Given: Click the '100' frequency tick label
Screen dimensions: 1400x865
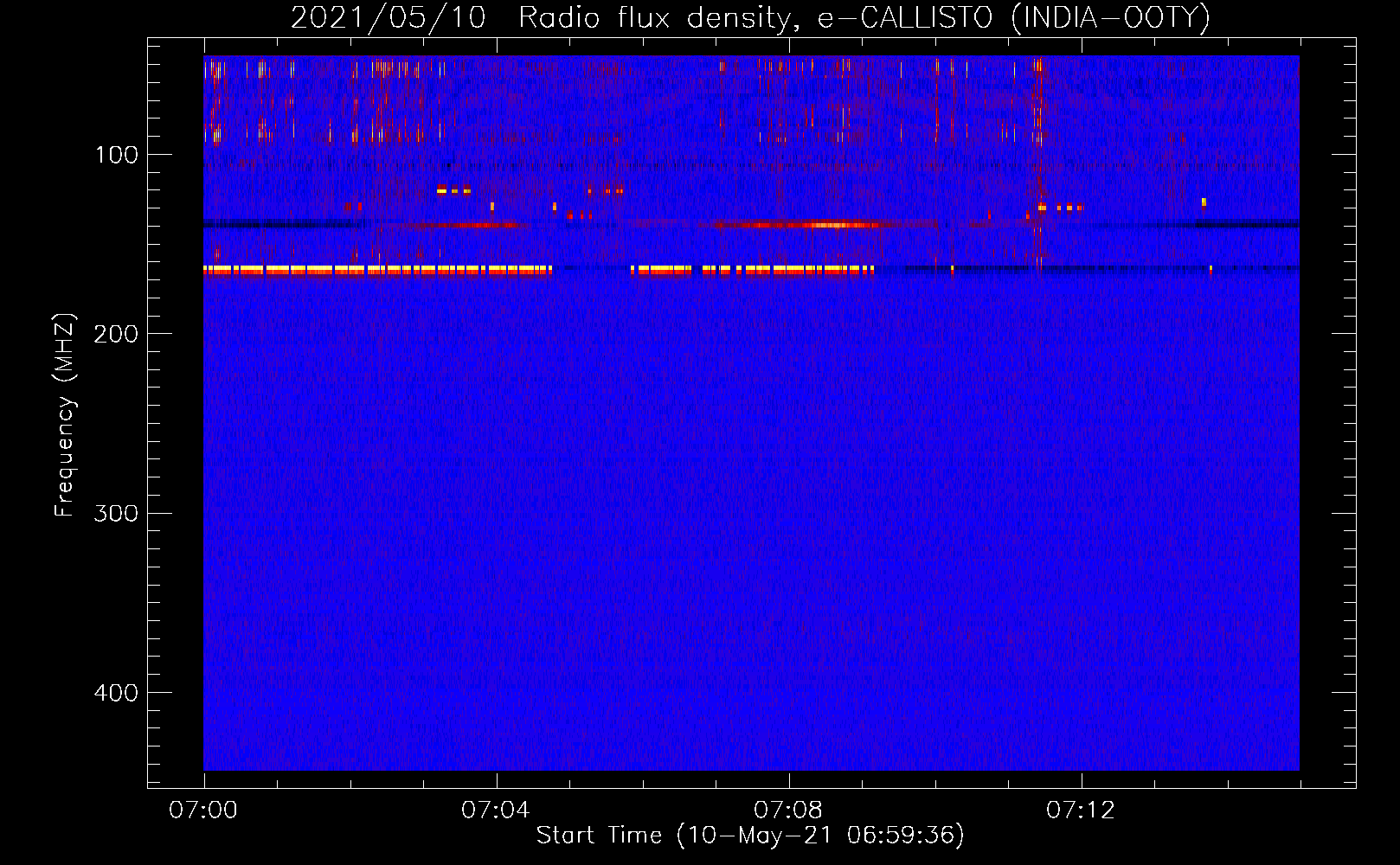Looking at the screenshot, I should [x=117, y=156].
